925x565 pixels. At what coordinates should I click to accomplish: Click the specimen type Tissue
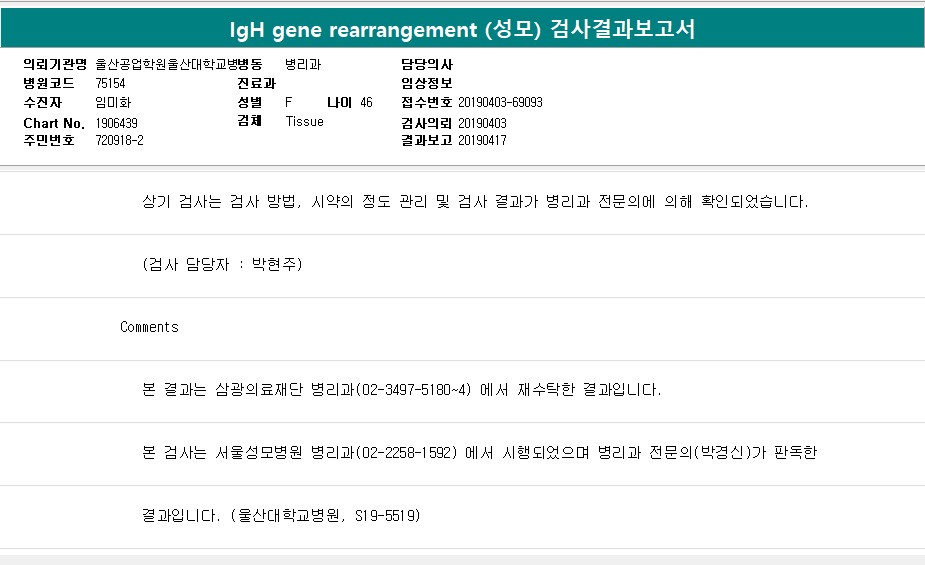(304, 122)
